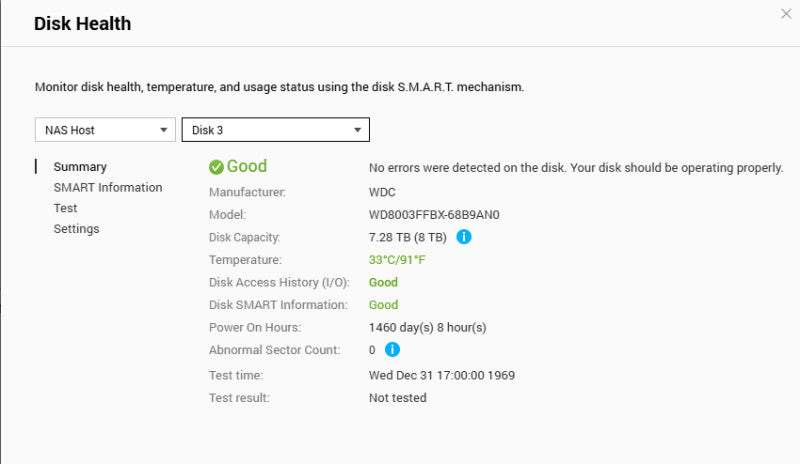Viewport: 800px width, 464px height.
Task: Click the Disk SMART Information Good value
Action: click(x=383, y=305)
